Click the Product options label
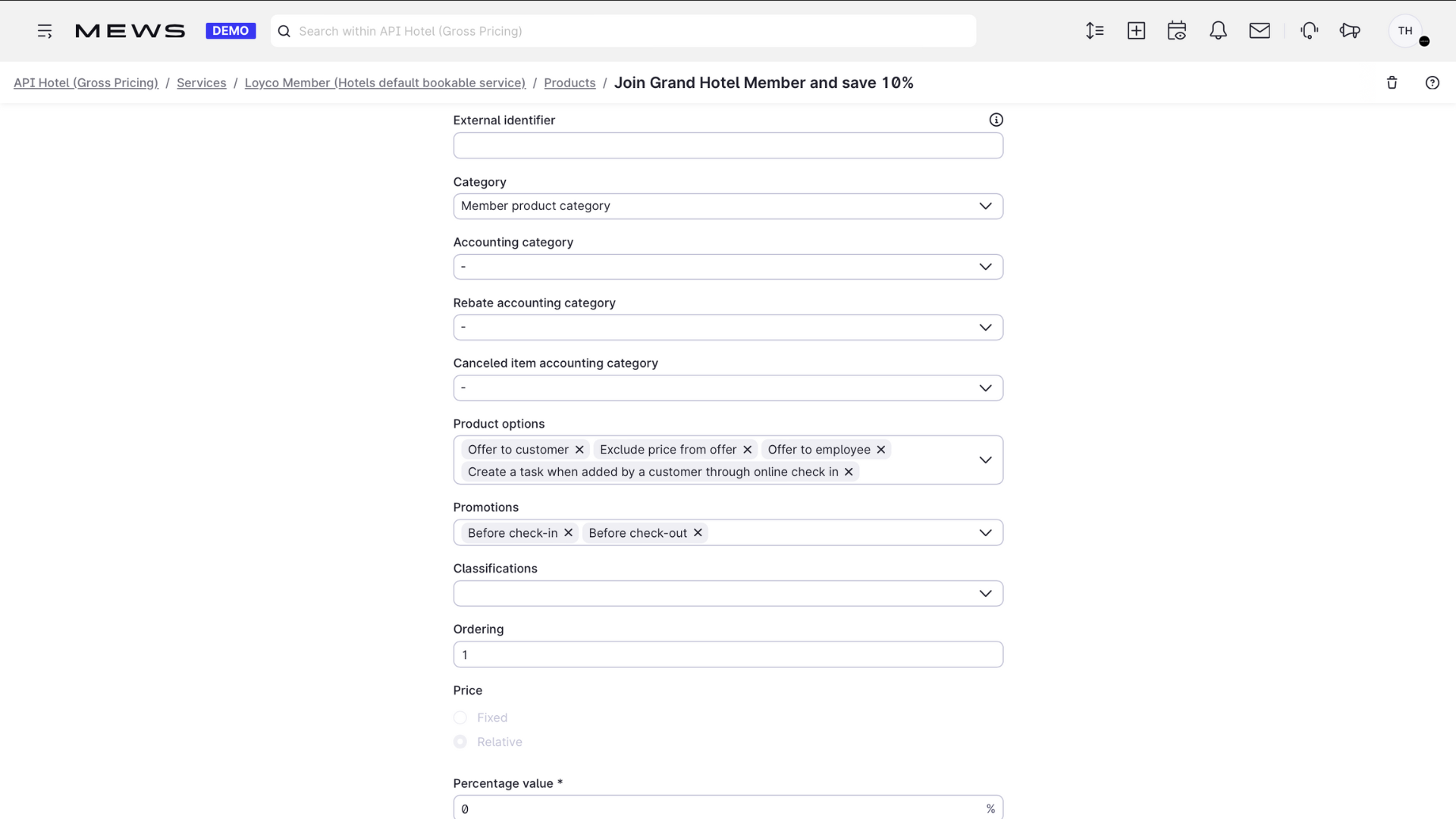This screenshot has height=819, width=1456. point(499,424)
